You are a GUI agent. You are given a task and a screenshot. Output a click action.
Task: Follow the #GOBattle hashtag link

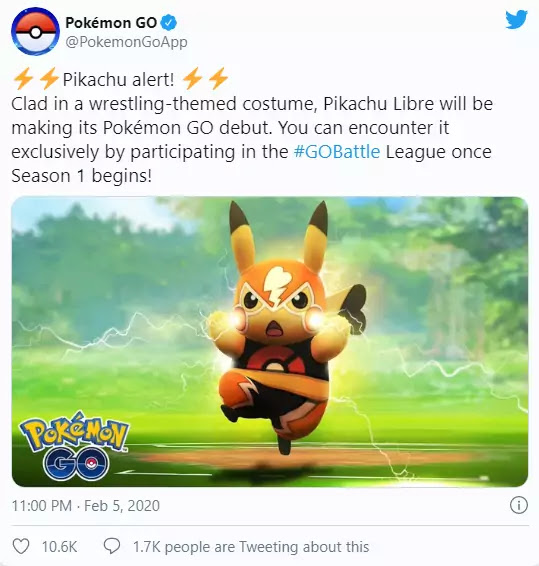[337, 152]
